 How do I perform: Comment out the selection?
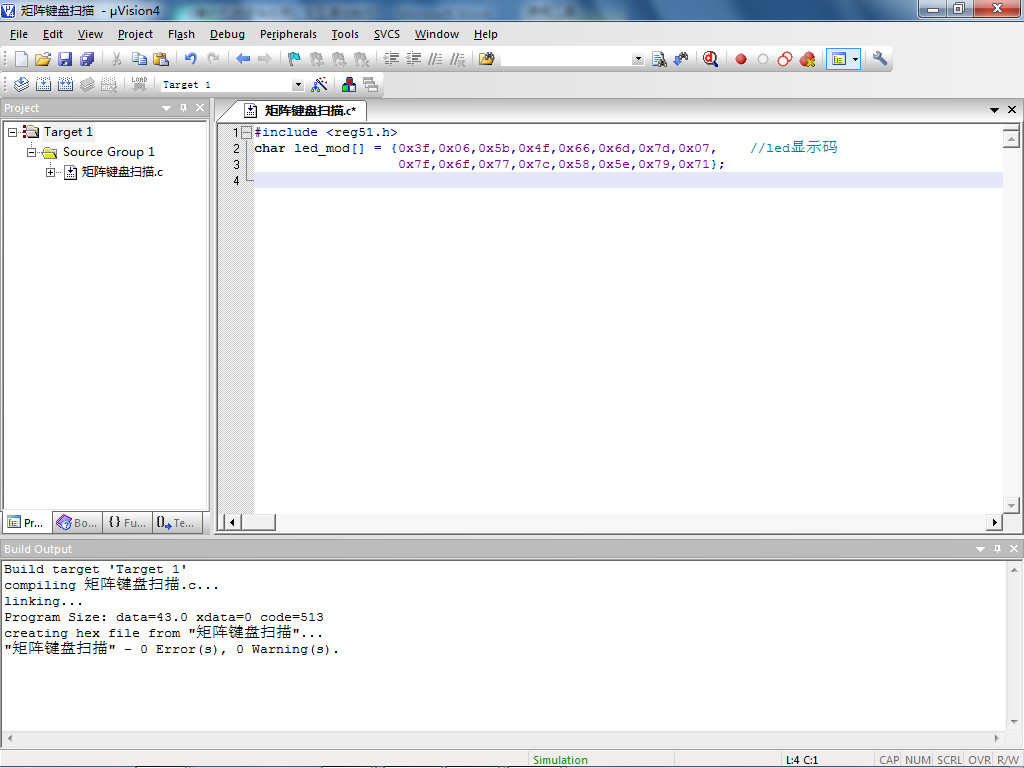(x=436, y=59)
